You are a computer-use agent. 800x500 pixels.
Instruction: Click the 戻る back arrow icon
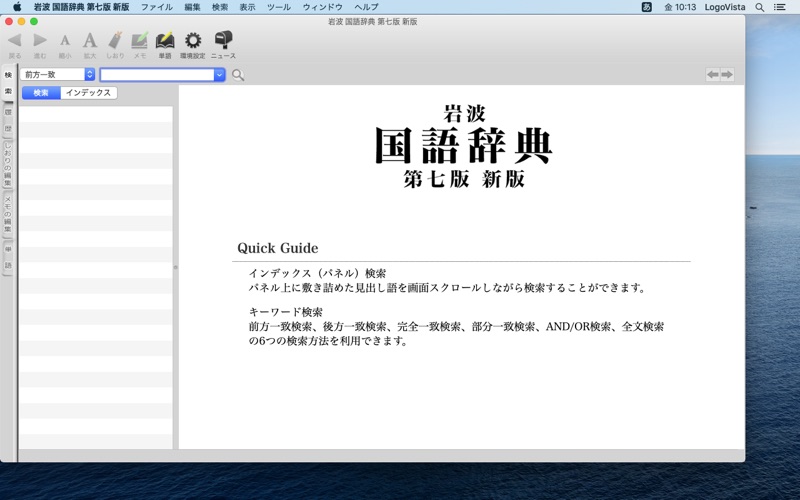click(x=14, y=41)
